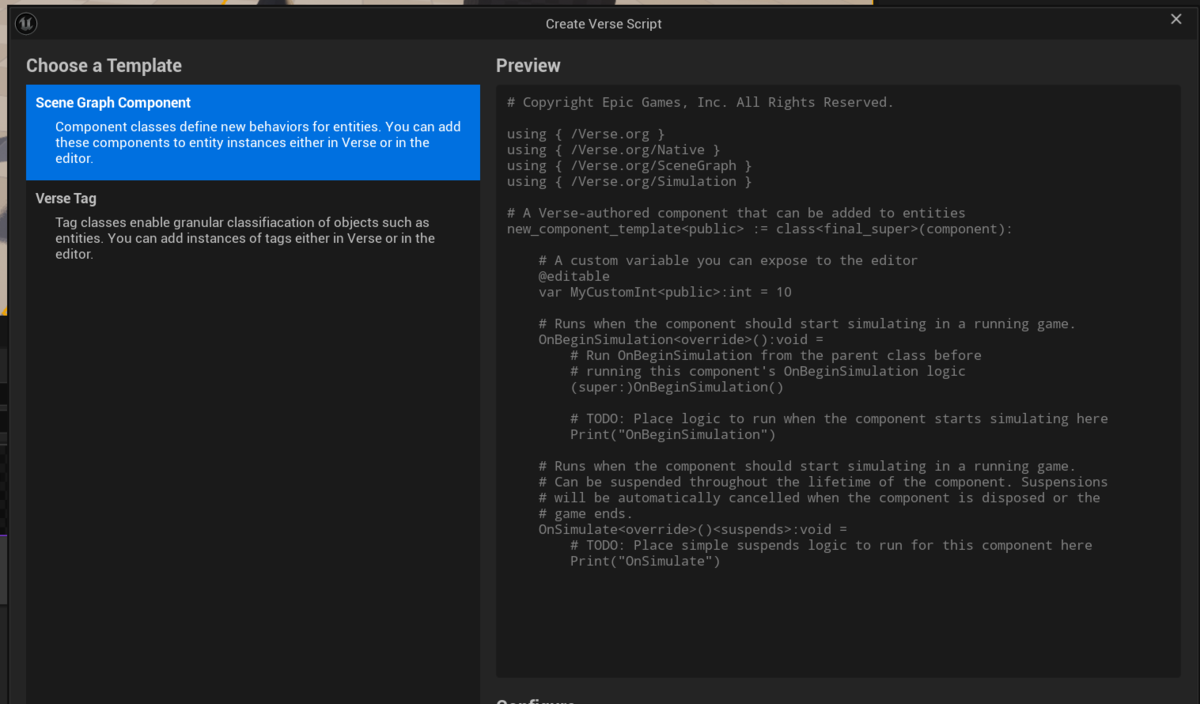
Task: Click the @editable attribute line
Action: pyautogui.click(x=574, y=276)
